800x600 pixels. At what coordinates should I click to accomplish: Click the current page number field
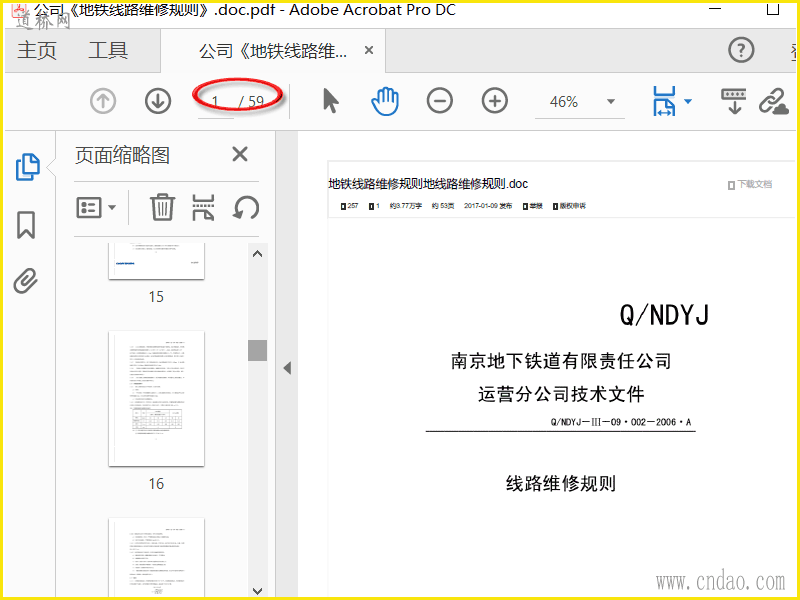click(216, 102)
